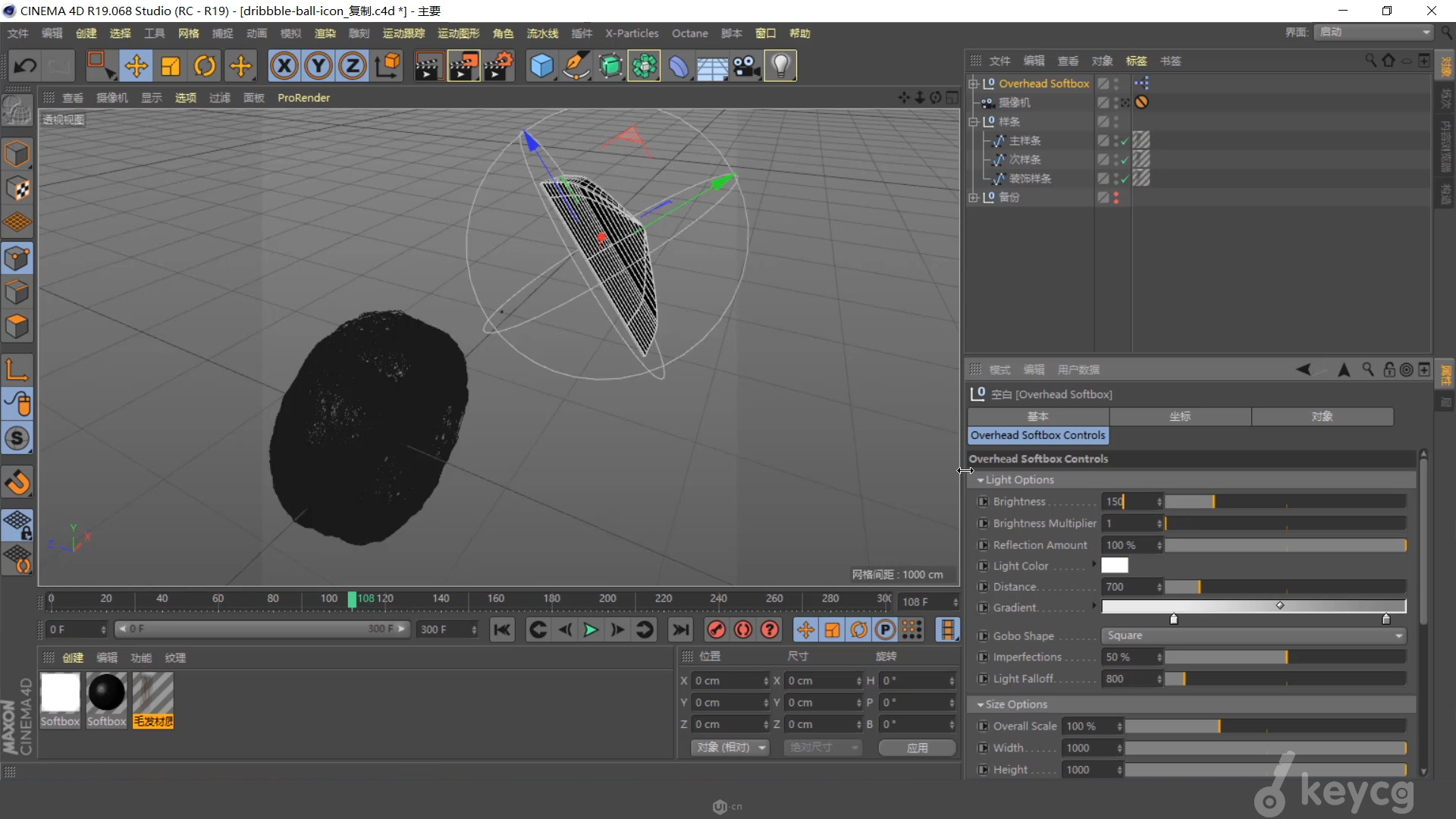Open the MoGraph array icon
This screenshot has height=819, width=1456.
coord(644,66)
